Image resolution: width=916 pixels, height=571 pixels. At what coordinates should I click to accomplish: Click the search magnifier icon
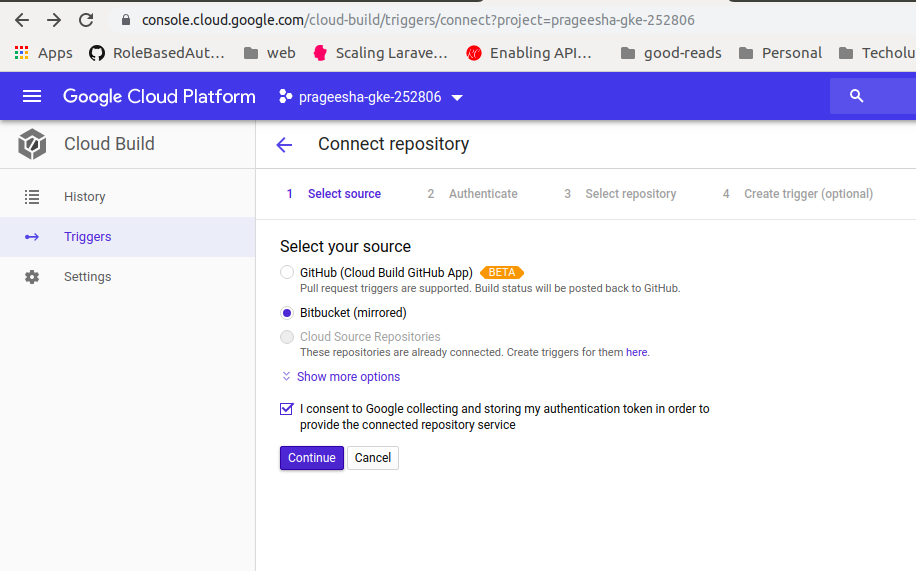[856, 96]
